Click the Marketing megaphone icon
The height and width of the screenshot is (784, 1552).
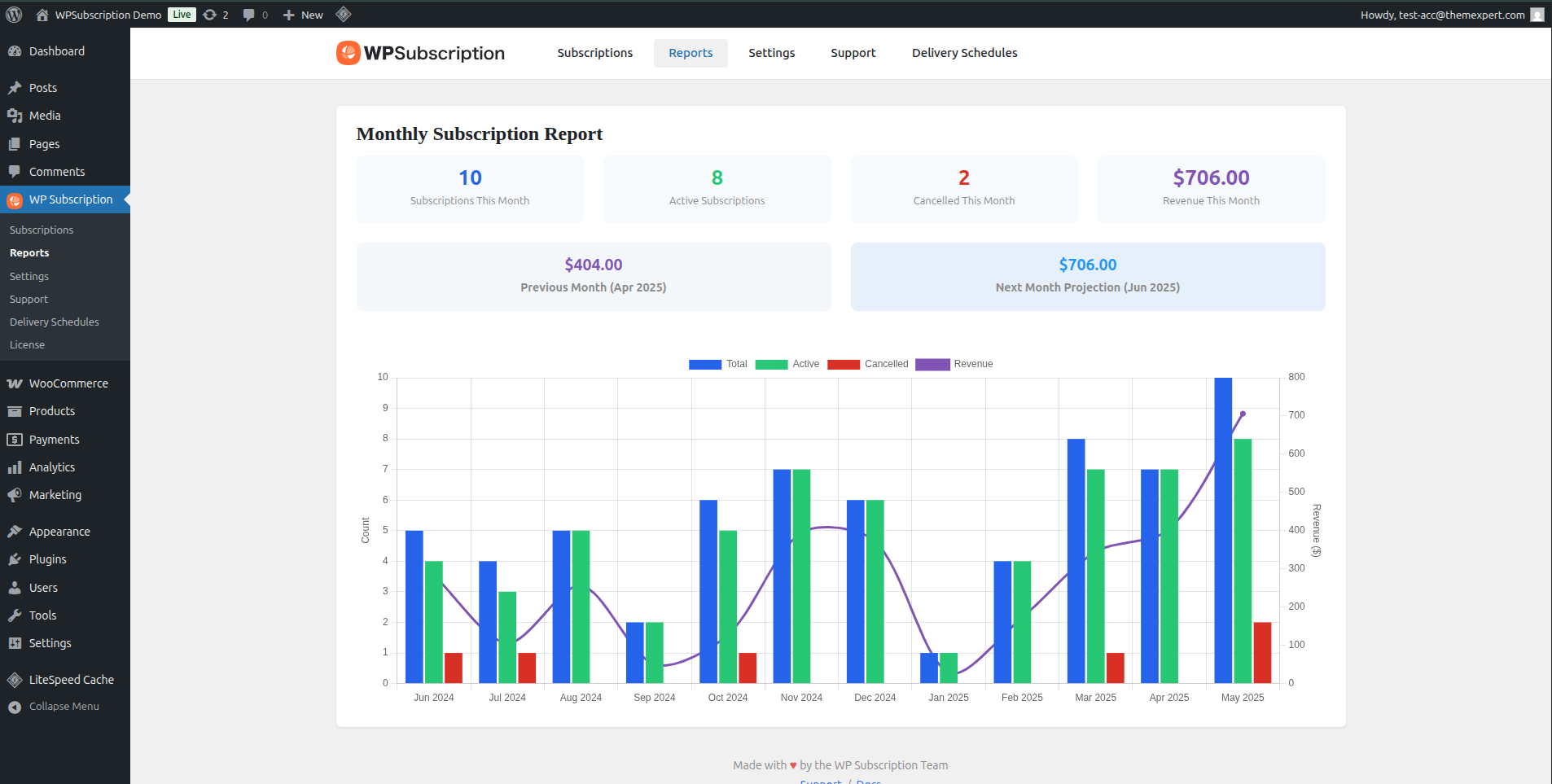pyautogui.click(x=15, y=495)
